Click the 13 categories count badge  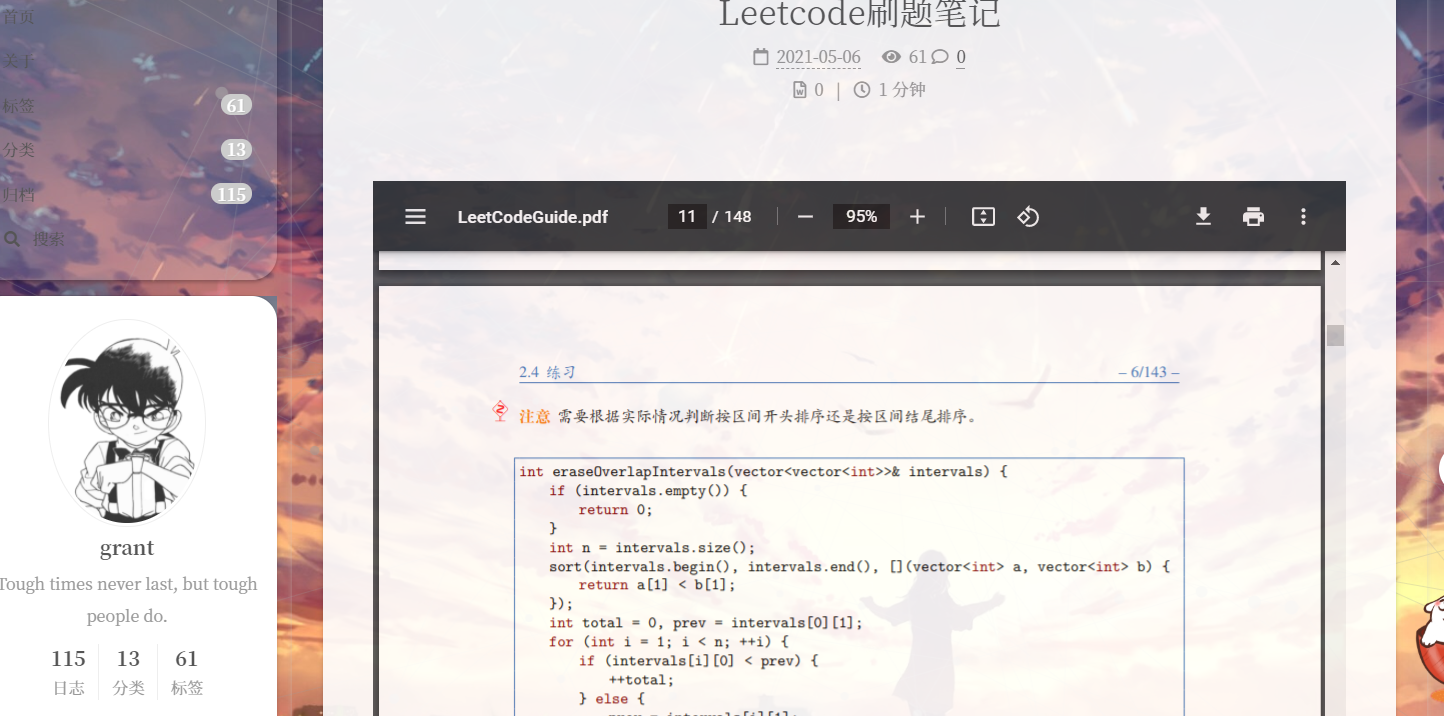click(236, 149)
